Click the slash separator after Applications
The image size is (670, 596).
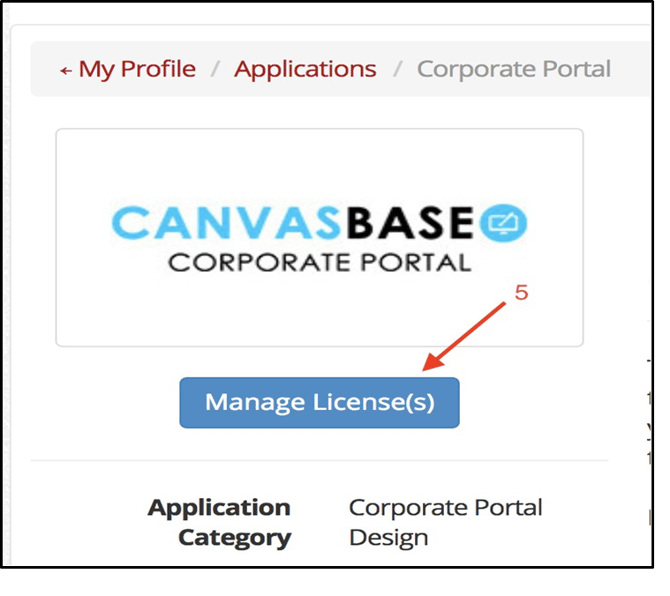coord(397,69)
